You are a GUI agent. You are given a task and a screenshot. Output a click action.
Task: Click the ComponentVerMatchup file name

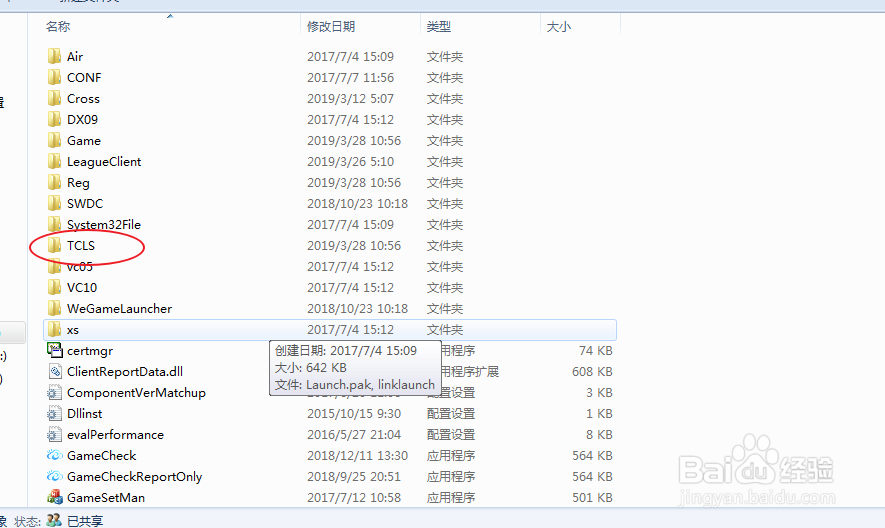tap(136, 392)
